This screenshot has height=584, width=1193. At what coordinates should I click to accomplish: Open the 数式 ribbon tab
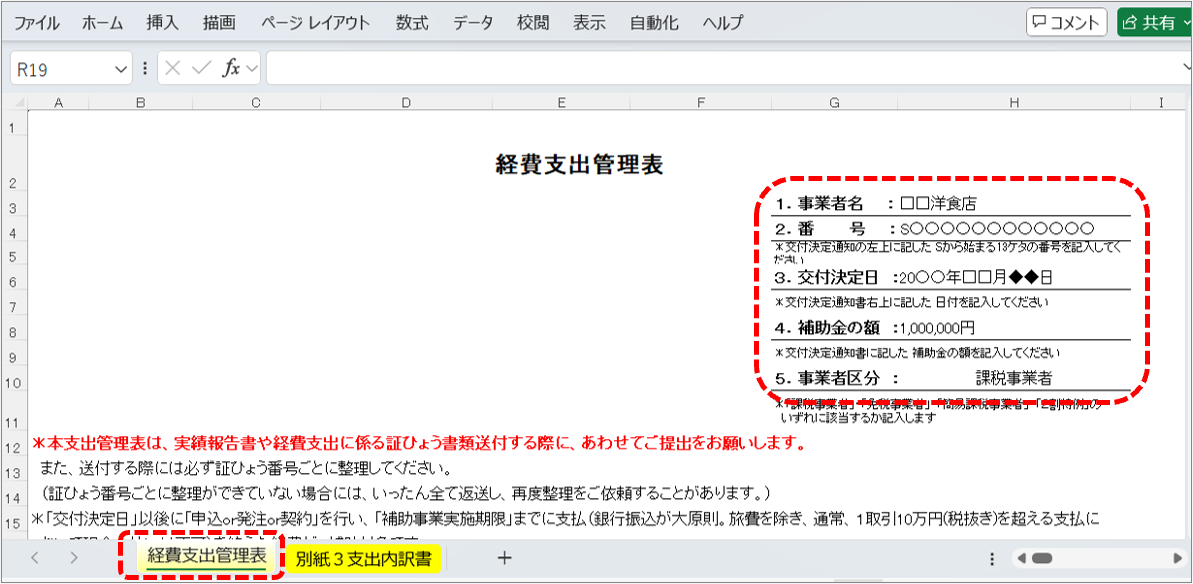point(411,22)
